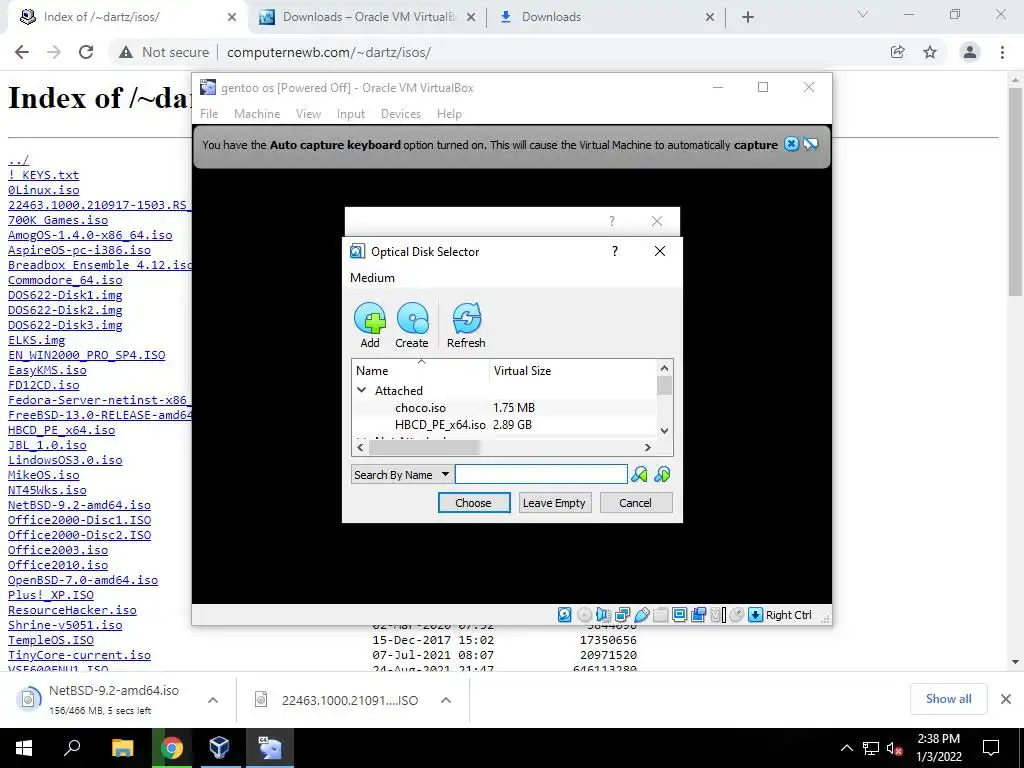This screenshot has width=1024, height=768.
Task: Click the optical drive status icon
Action: pos(584,615)
